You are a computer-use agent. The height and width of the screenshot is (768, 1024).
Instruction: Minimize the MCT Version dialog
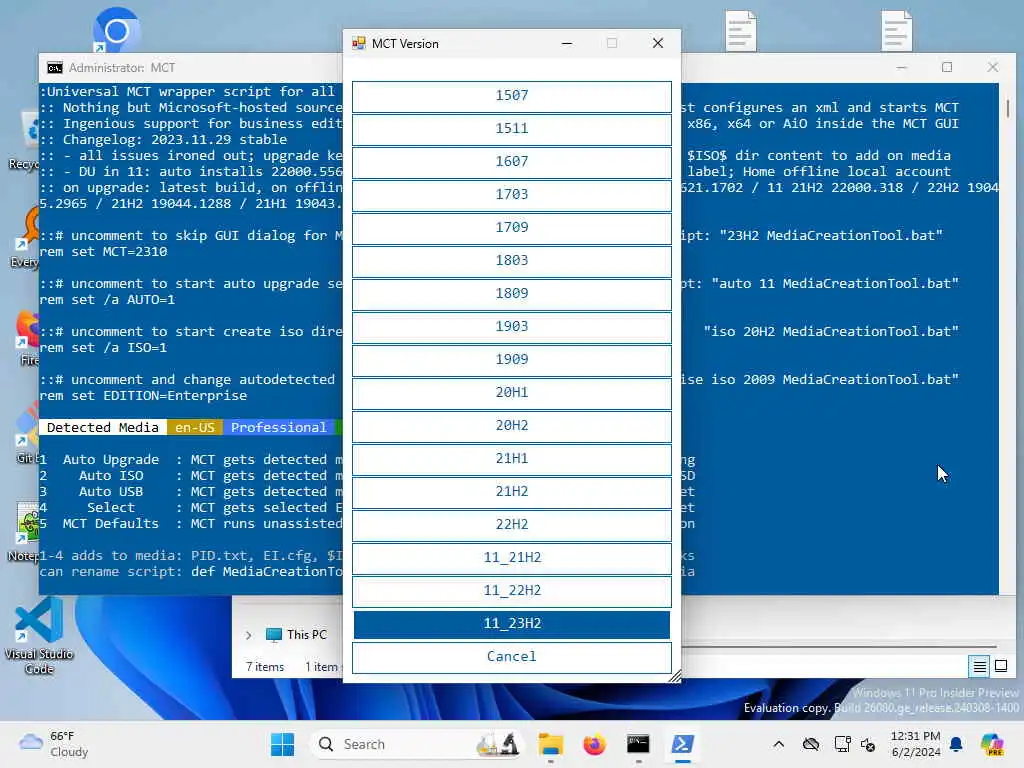567,44
